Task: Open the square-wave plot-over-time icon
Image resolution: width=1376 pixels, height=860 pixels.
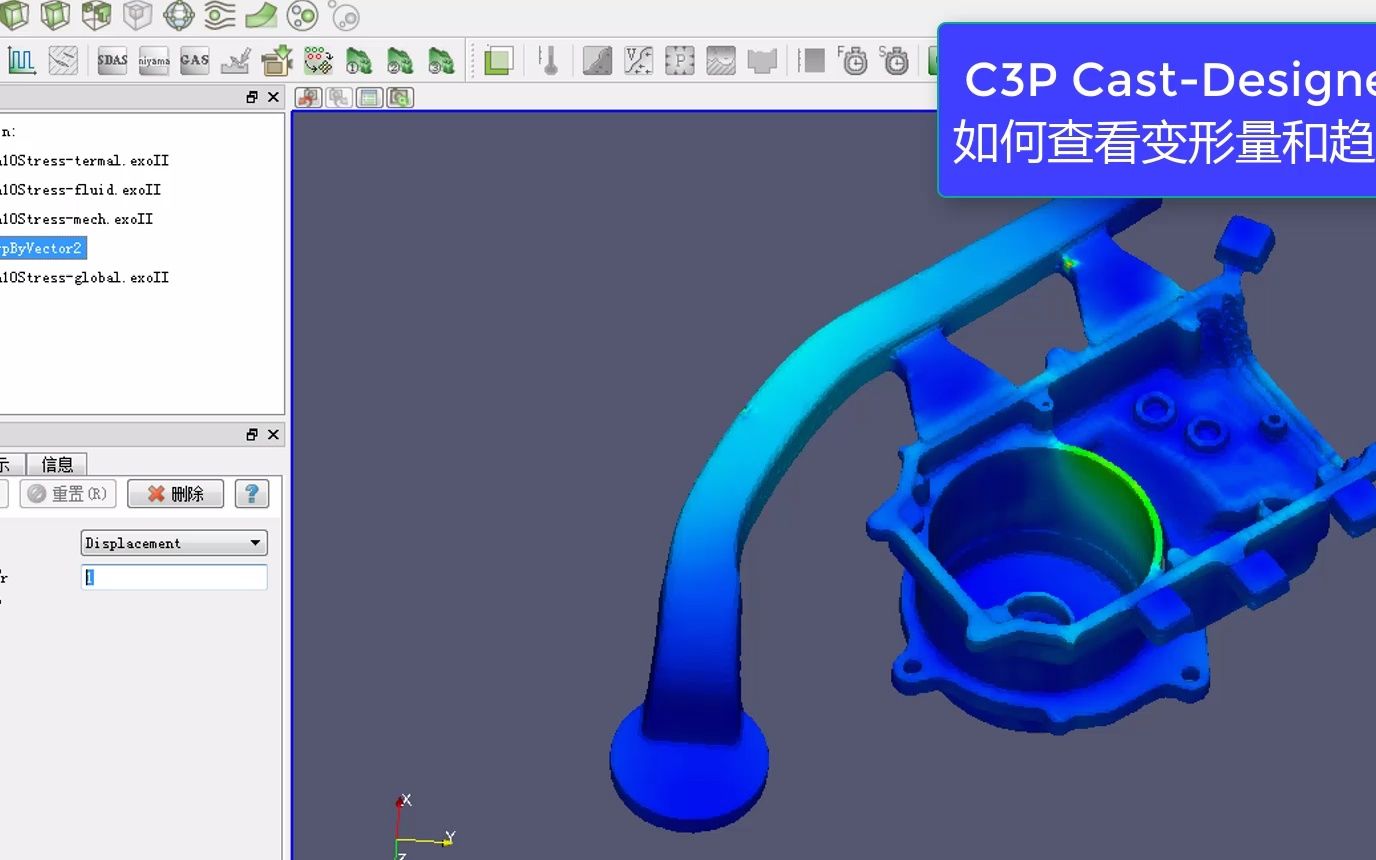Action: point(22,60)
